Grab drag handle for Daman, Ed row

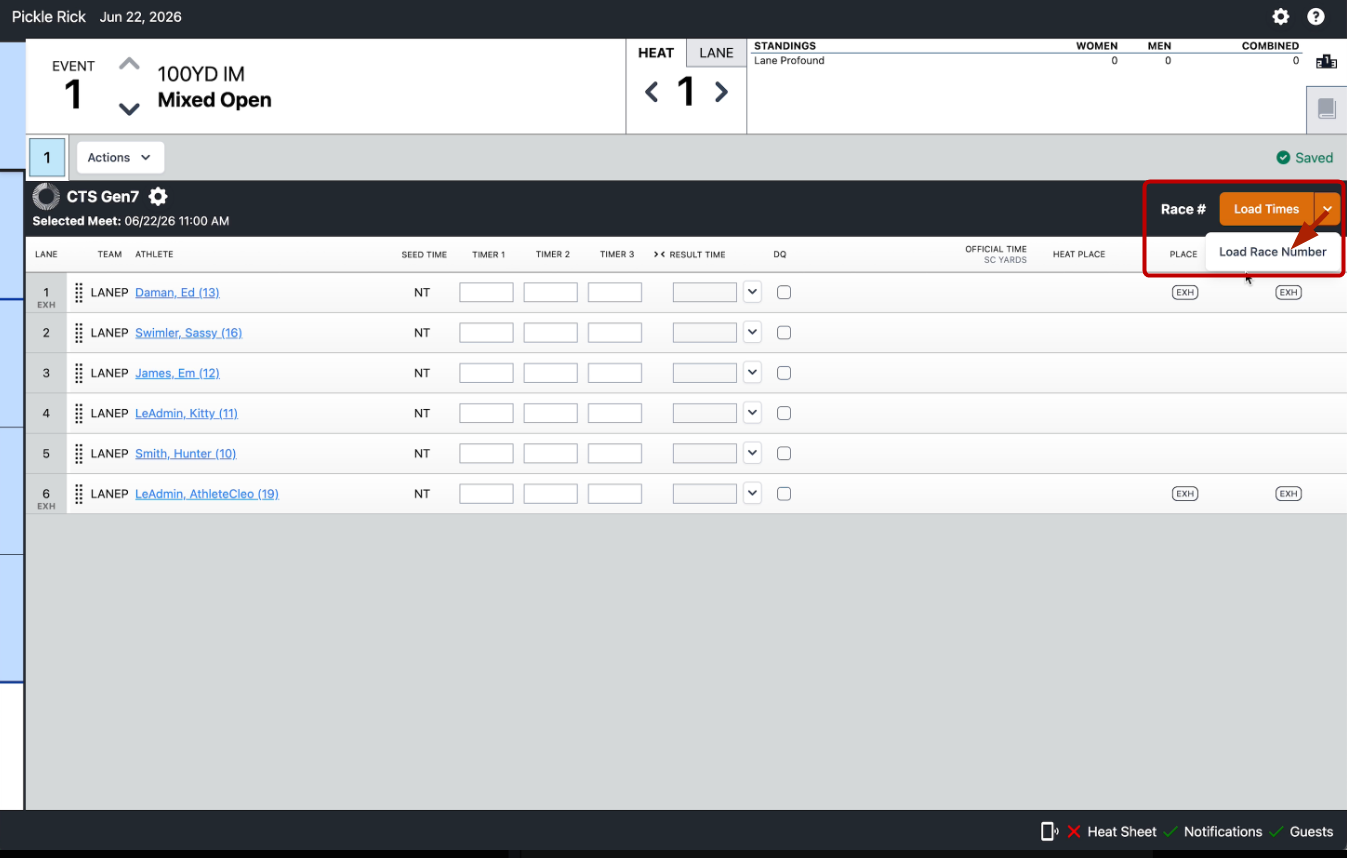[x=79, y=293]
